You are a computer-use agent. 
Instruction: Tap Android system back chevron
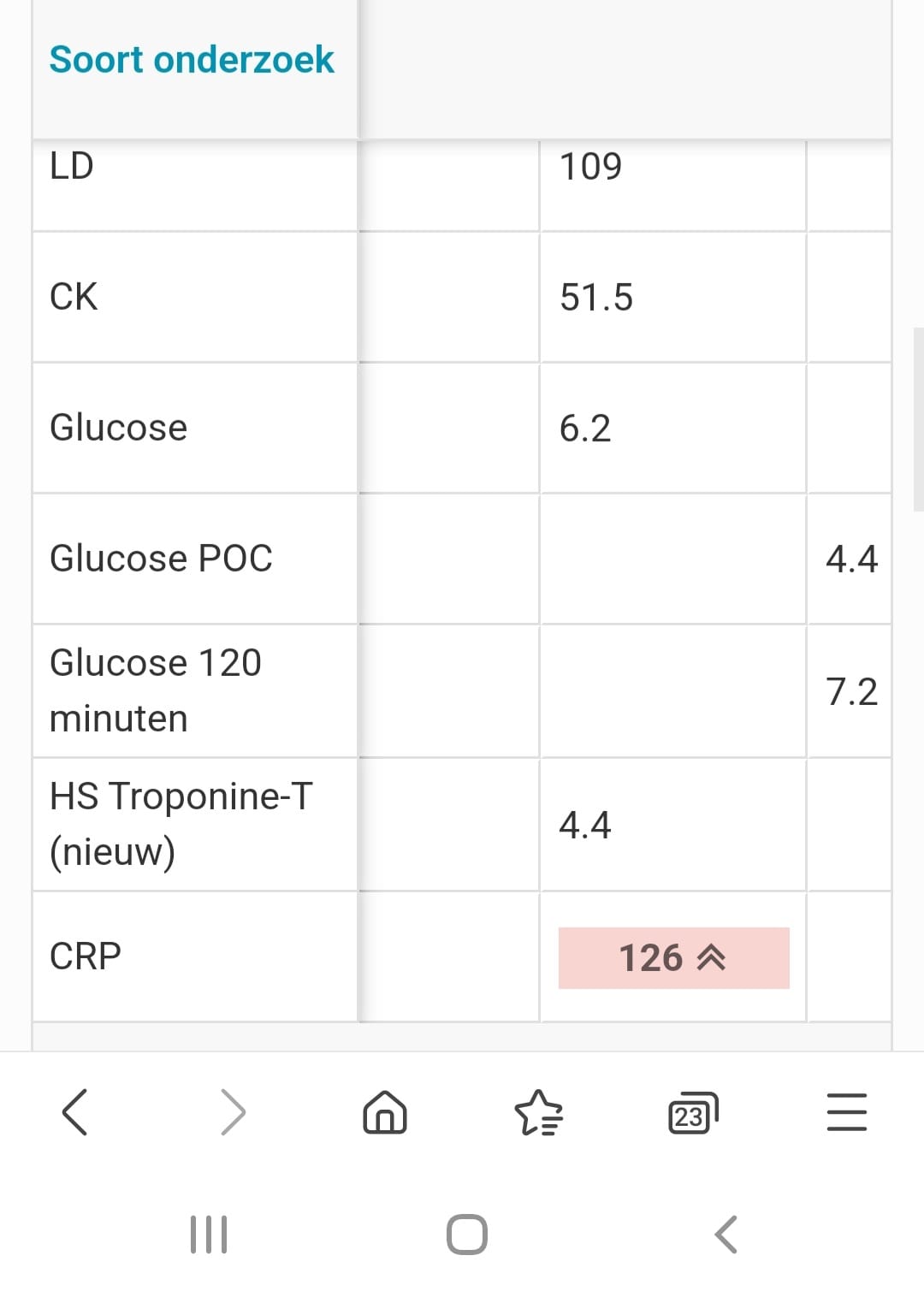[726, 1235]
